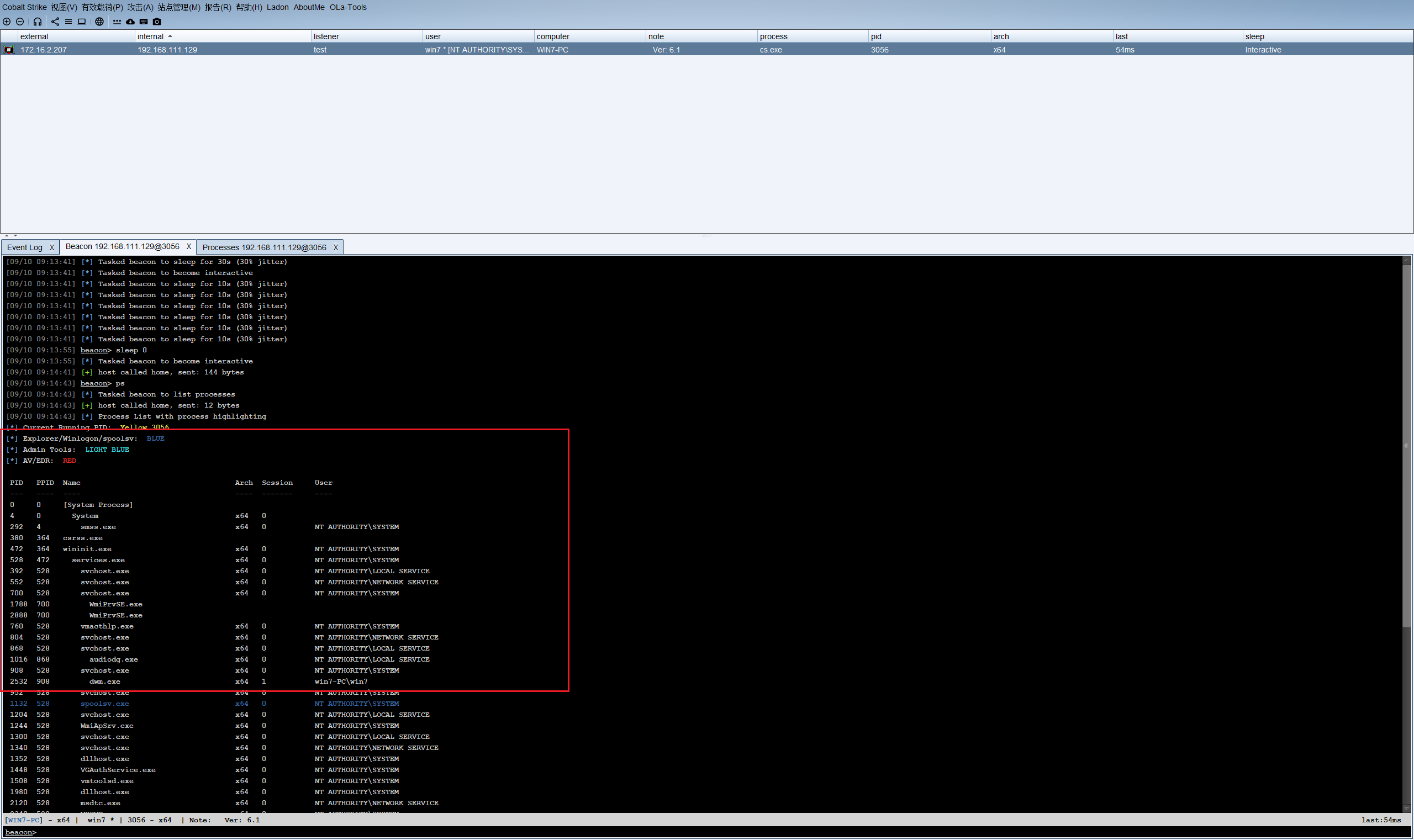The height and width of the screenshot is (840, 1414).
Task: Click the connect (plus circle) toolbar icon
Action: (7, 22)
